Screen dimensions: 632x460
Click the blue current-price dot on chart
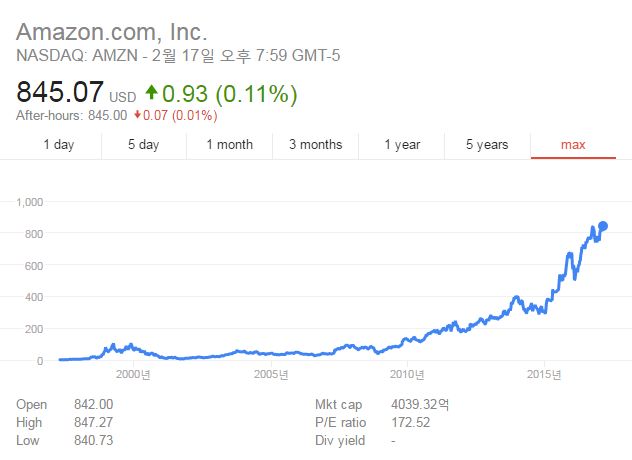point(603,226)
